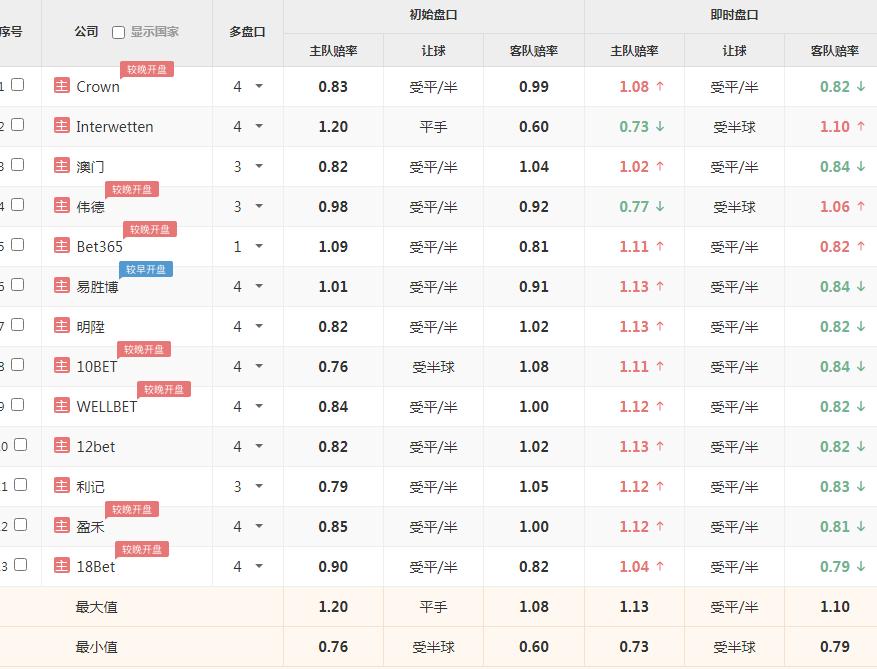This screenshot has width=877, height=669.
Task: Click the red 主 icon beside Bet365
Action: coord(62,246)
